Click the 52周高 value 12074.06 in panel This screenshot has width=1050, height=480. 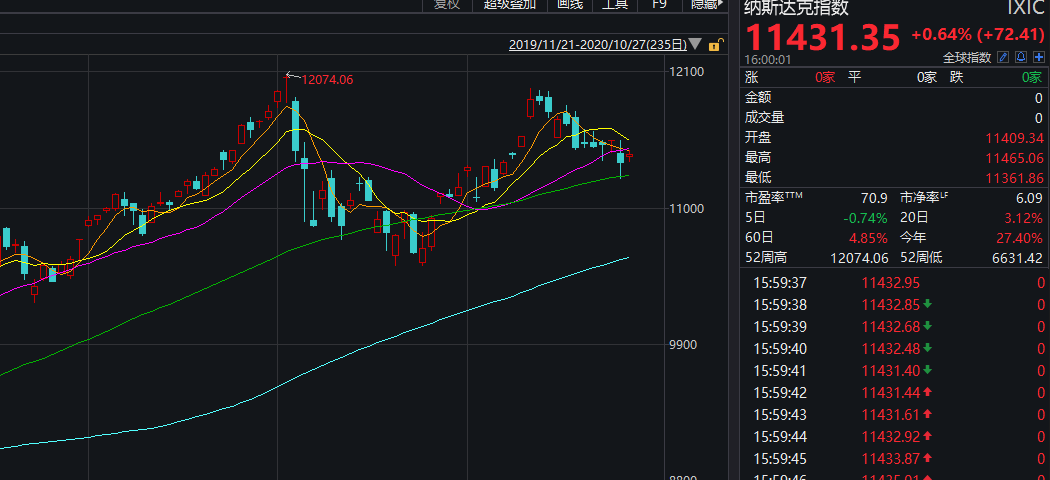coord(859,258)
